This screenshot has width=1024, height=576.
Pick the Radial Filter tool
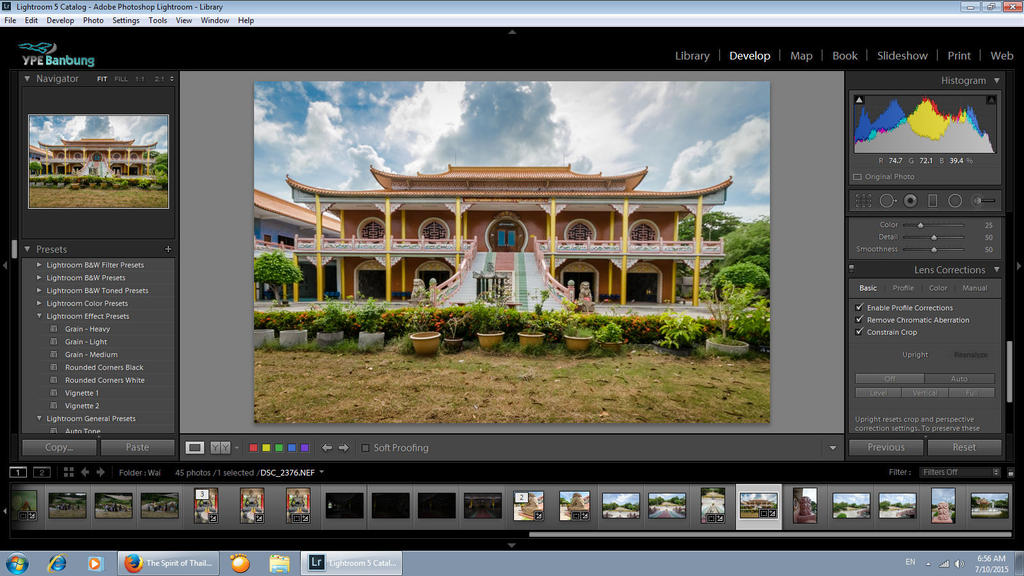pyautogui.click(x=955, y=200)
